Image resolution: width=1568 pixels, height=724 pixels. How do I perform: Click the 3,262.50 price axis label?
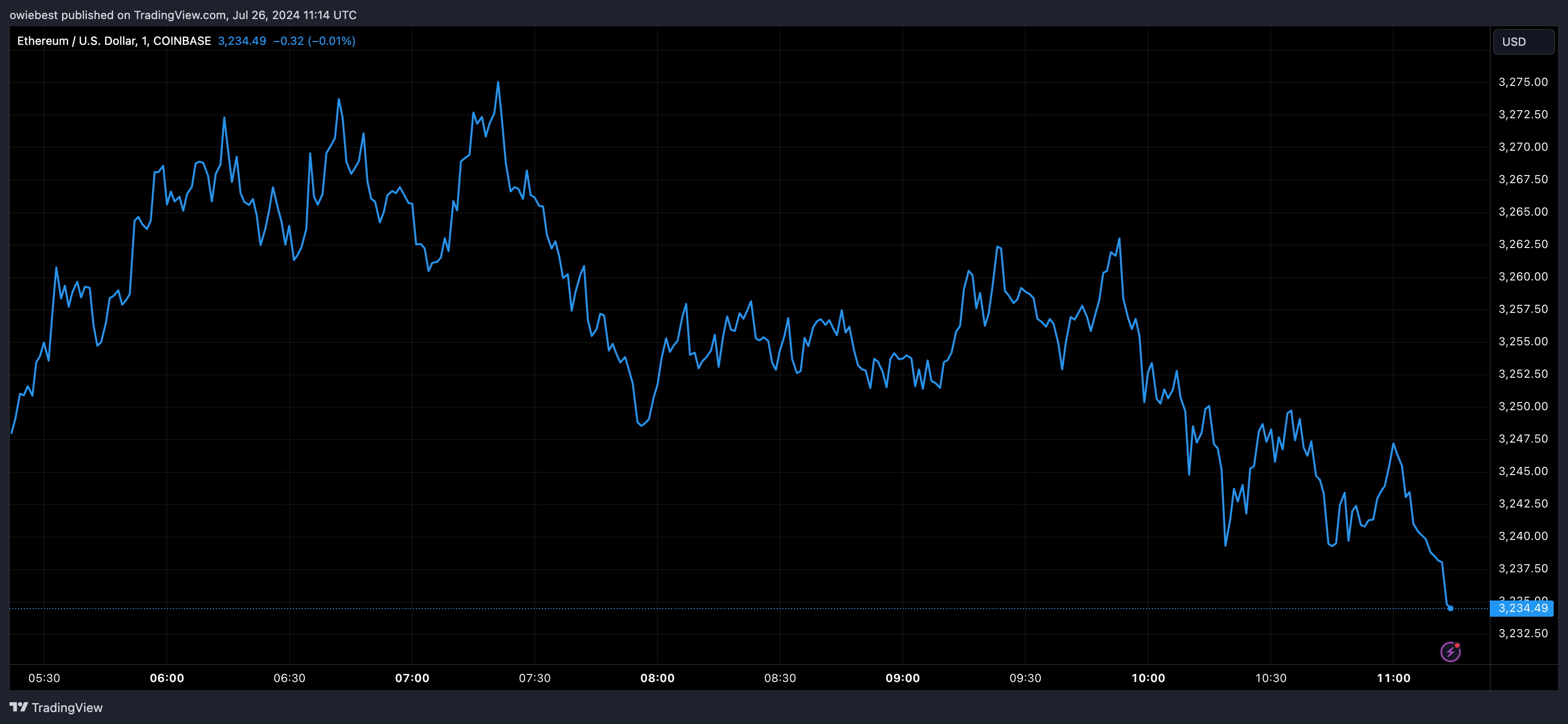pos(1523,244)
